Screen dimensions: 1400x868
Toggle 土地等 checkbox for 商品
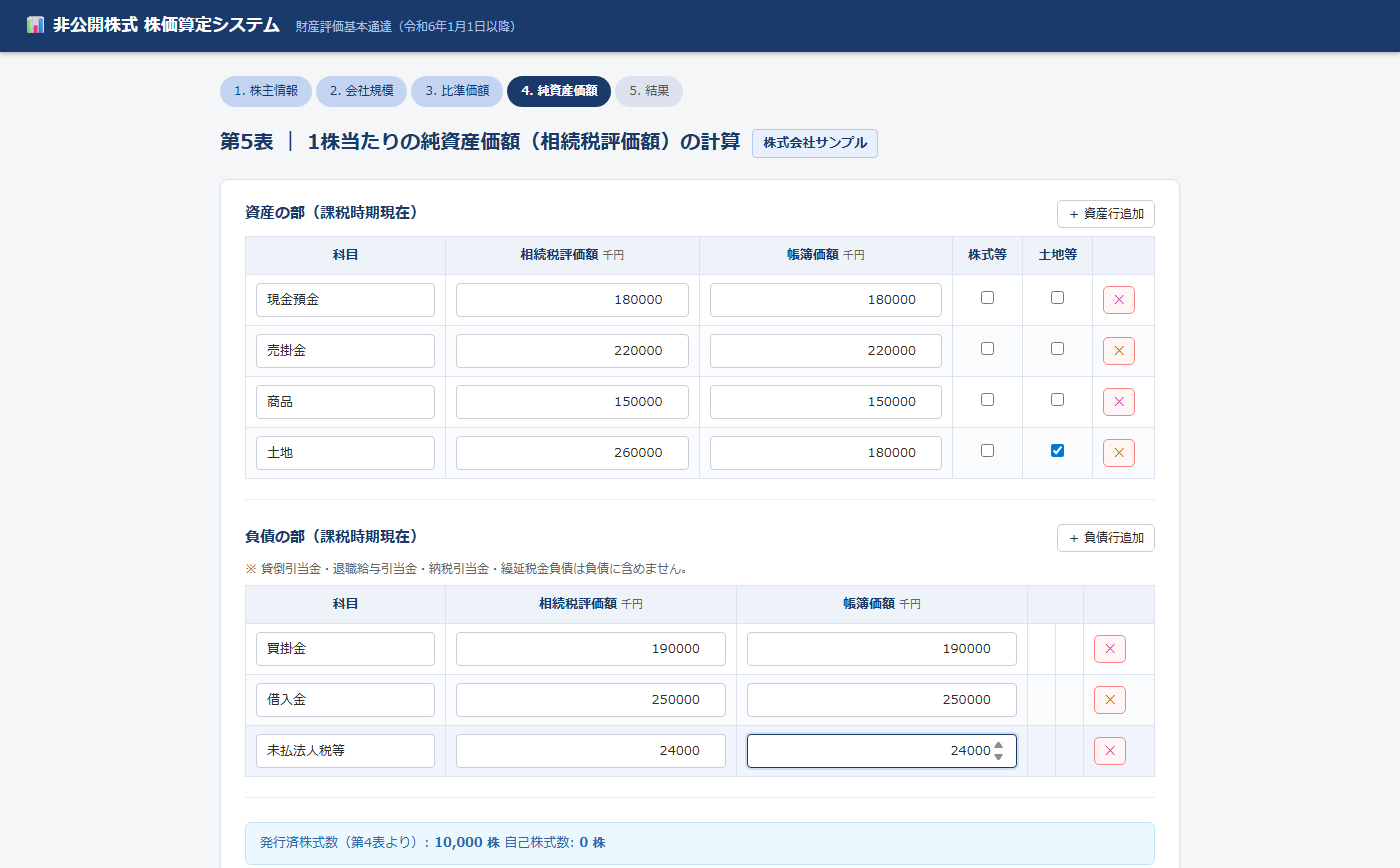click(x=1057, y=399)
